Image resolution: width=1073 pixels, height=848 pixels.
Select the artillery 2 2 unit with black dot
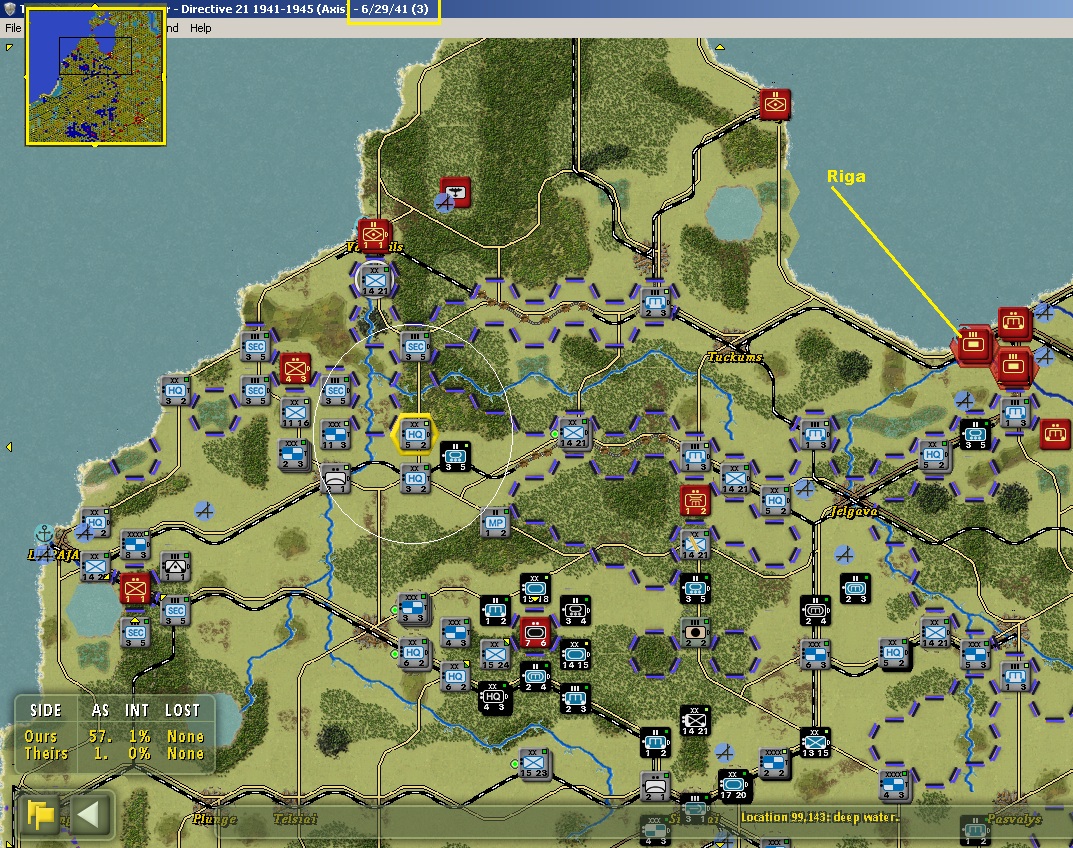tap(695, 632)
